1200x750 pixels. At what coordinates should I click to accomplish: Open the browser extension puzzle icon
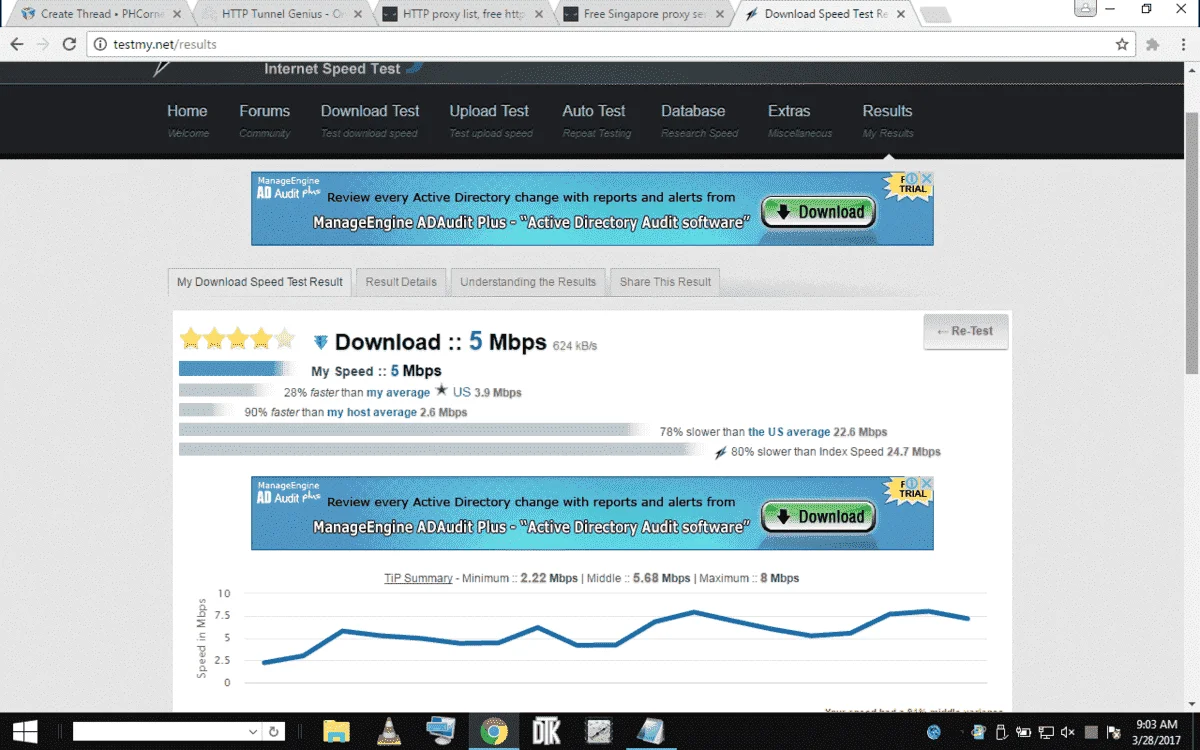point(1152,44)
